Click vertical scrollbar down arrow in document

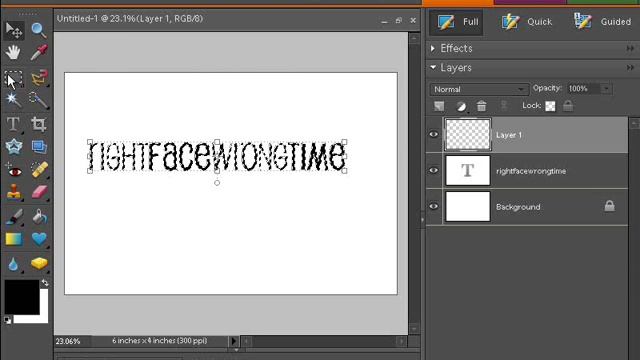[x=414, y=329]
